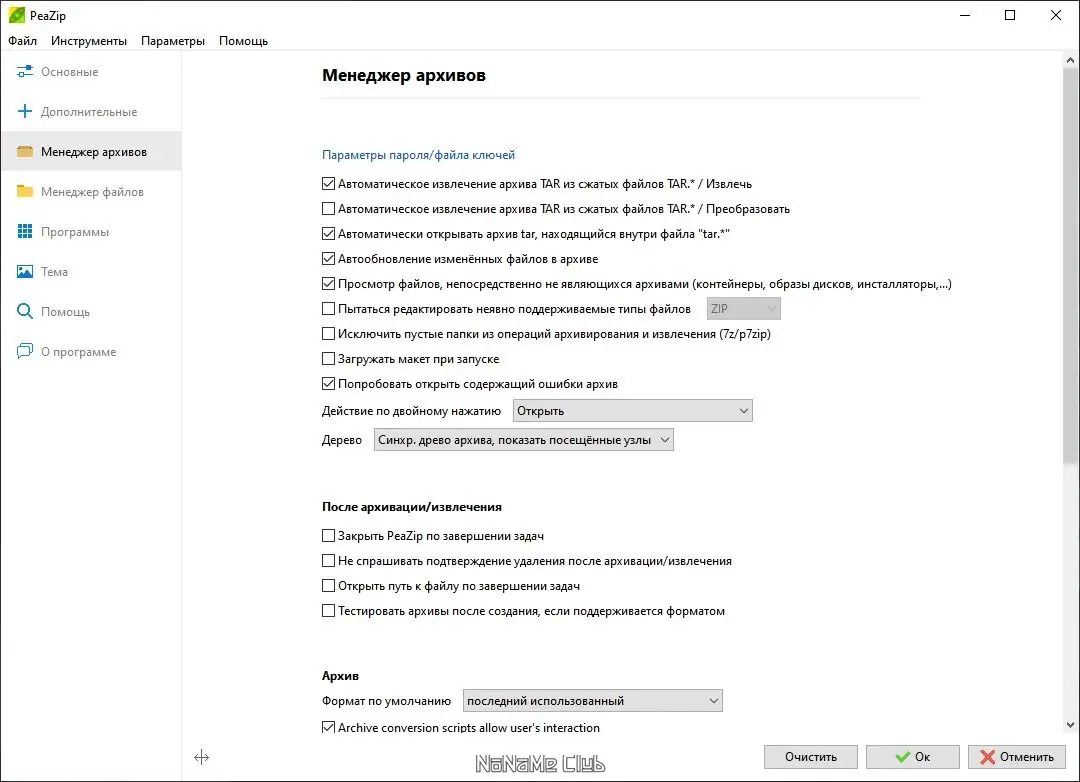The width and height of the screenshot is (1080, 782).
Task: Confirm settings with the Ок button
Action: tap(912, 757)
